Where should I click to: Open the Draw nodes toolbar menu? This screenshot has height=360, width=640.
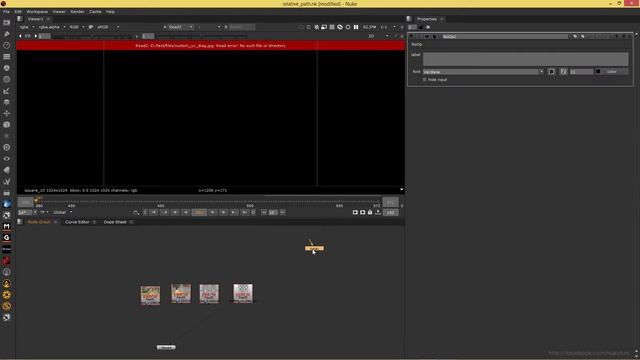(7, 34)
